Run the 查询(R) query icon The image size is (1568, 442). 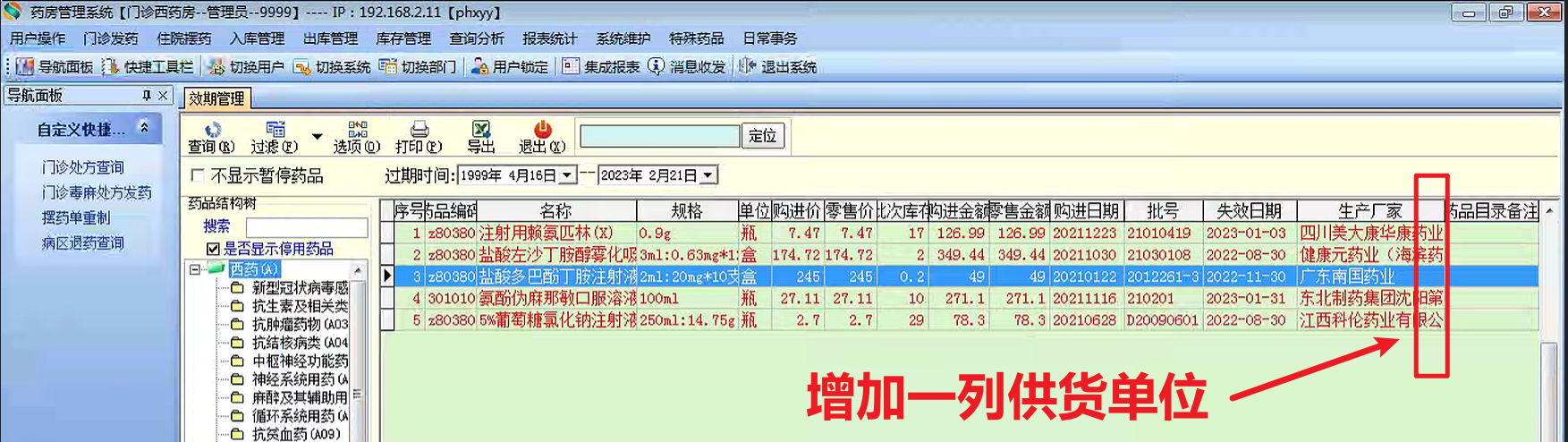212,130
